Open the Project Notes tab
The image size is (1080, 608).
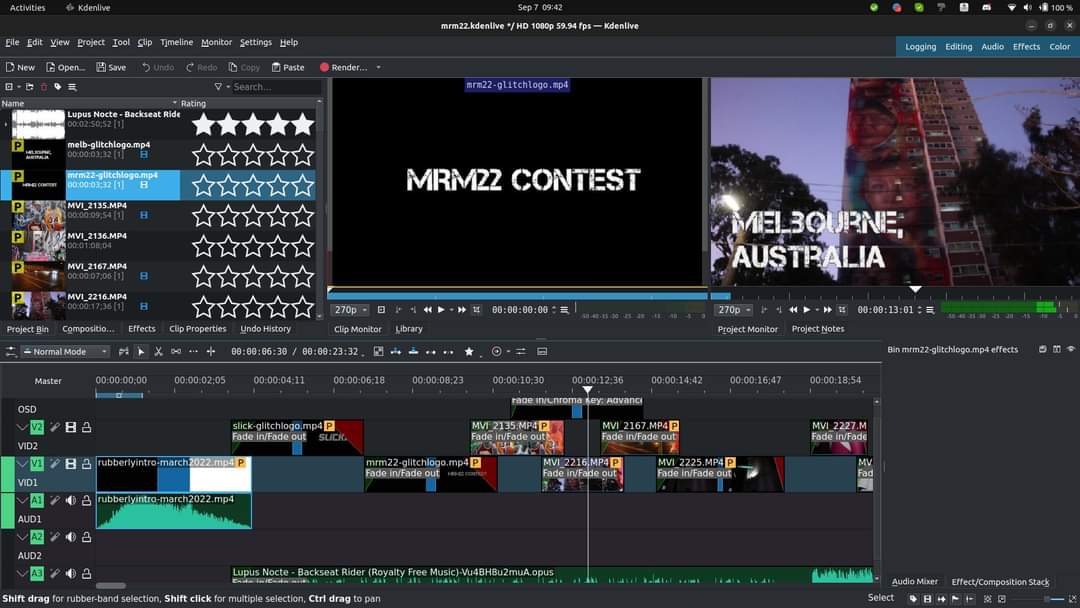pos(818,328)
